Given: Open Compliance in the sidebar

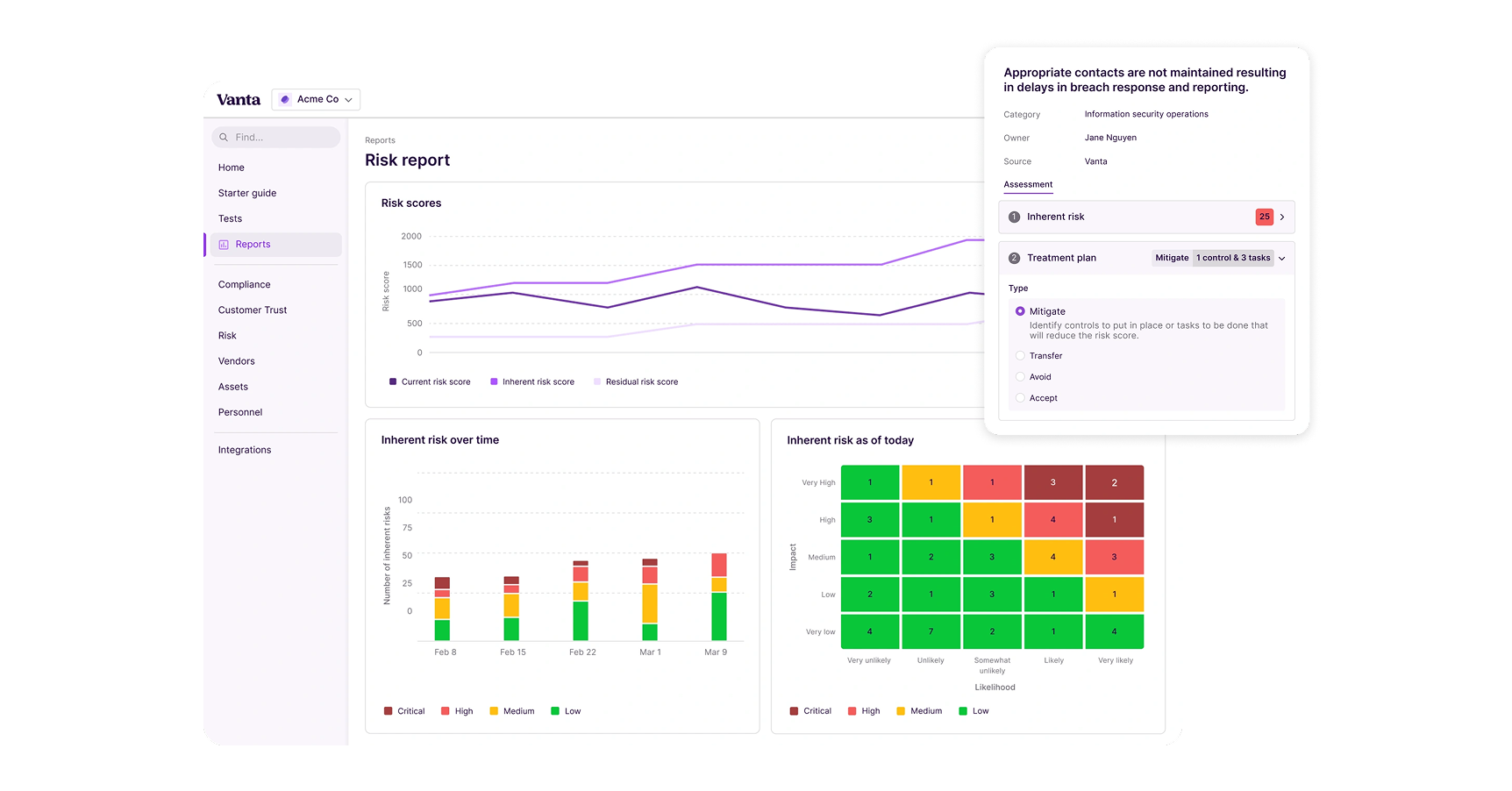Looking at the screenshot, I should point(245,285).
